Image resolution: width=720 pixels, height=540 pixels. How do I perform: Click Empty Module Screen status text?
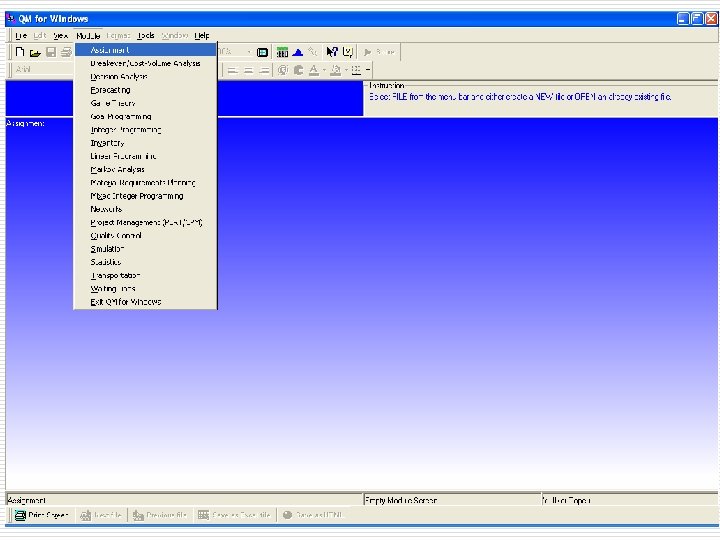pos(401,501)
